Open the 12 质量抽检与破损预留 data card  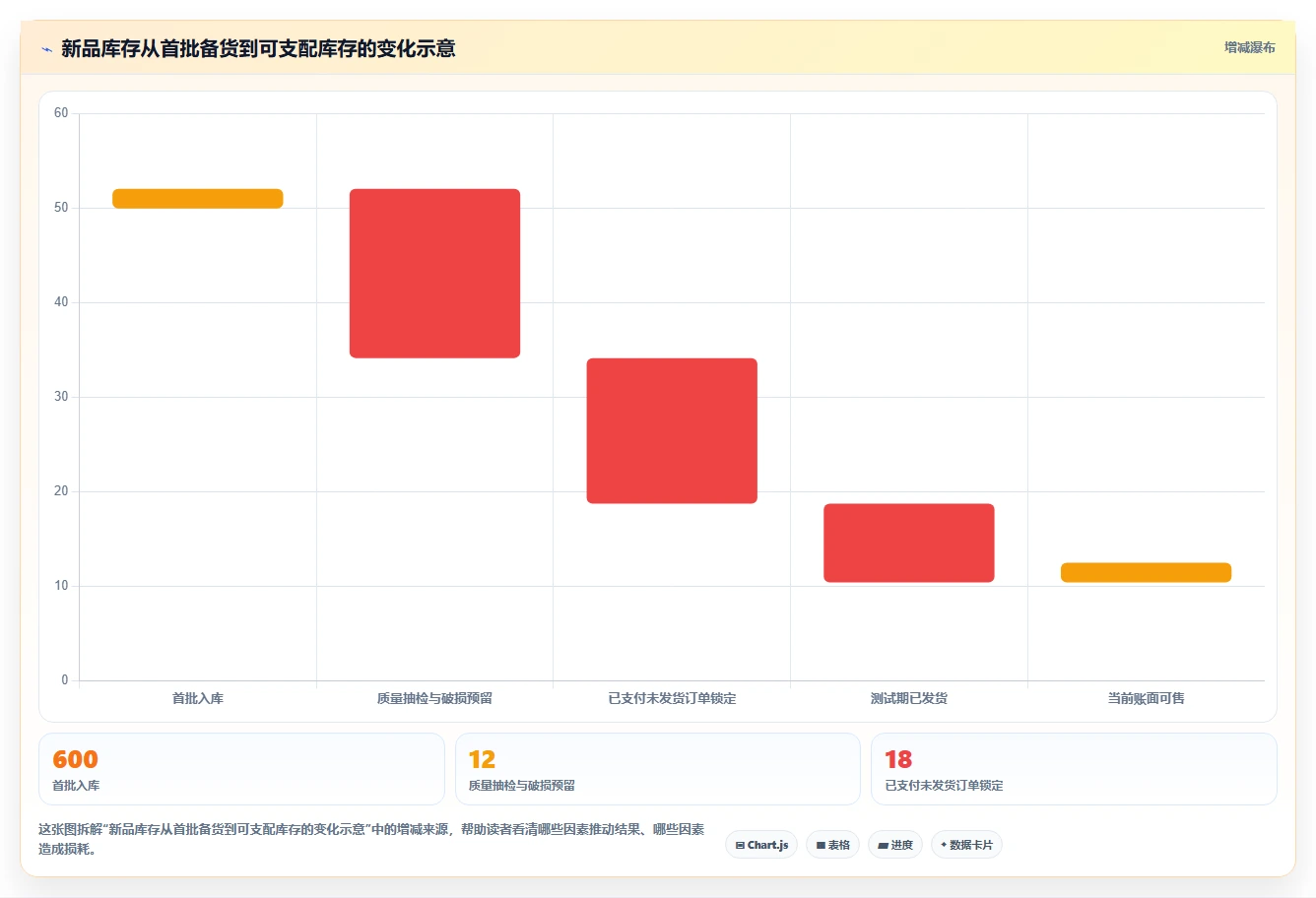pyautogui.click(x=658, y=769)
